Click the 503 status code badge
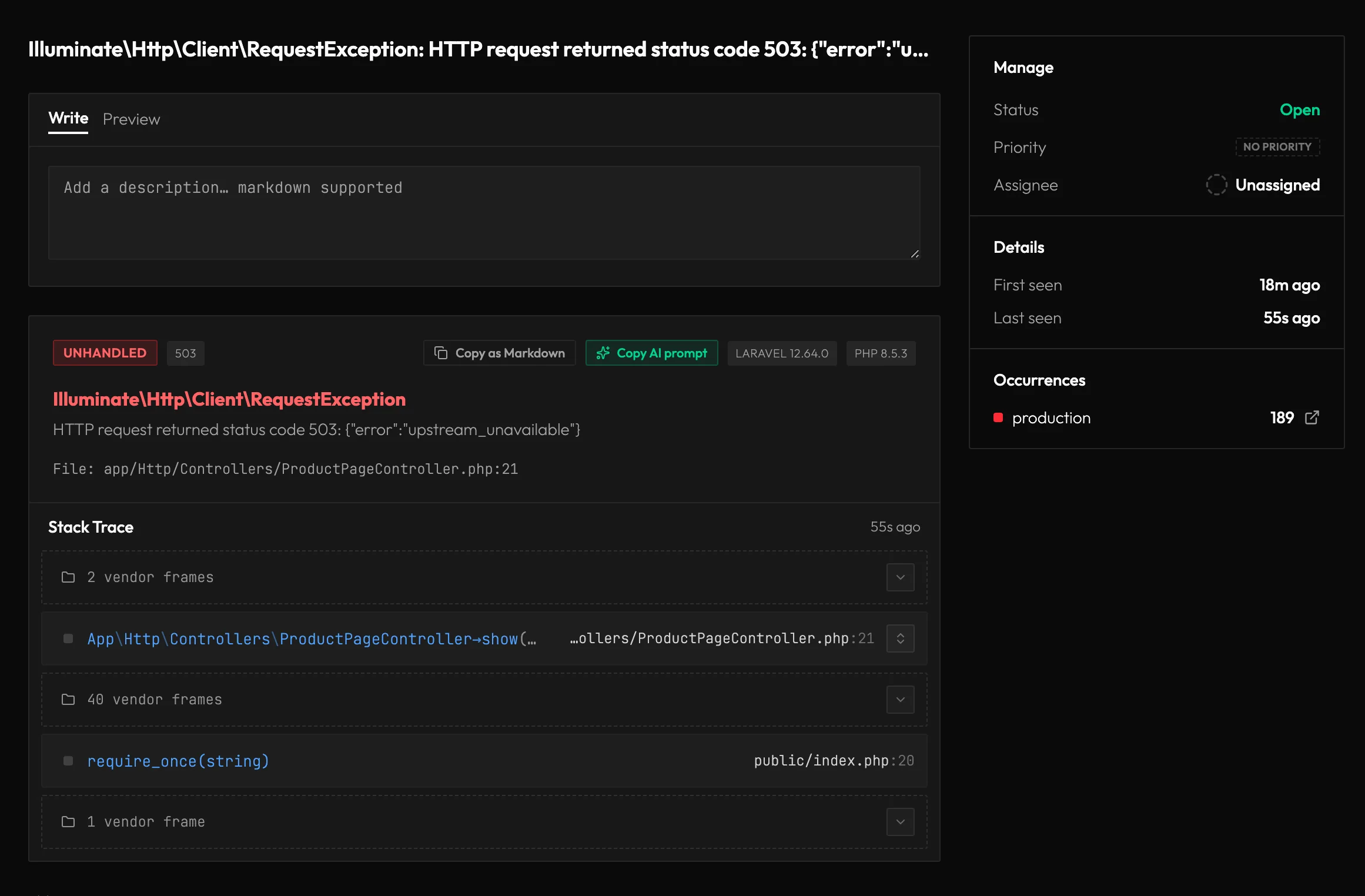 [185, 353]
